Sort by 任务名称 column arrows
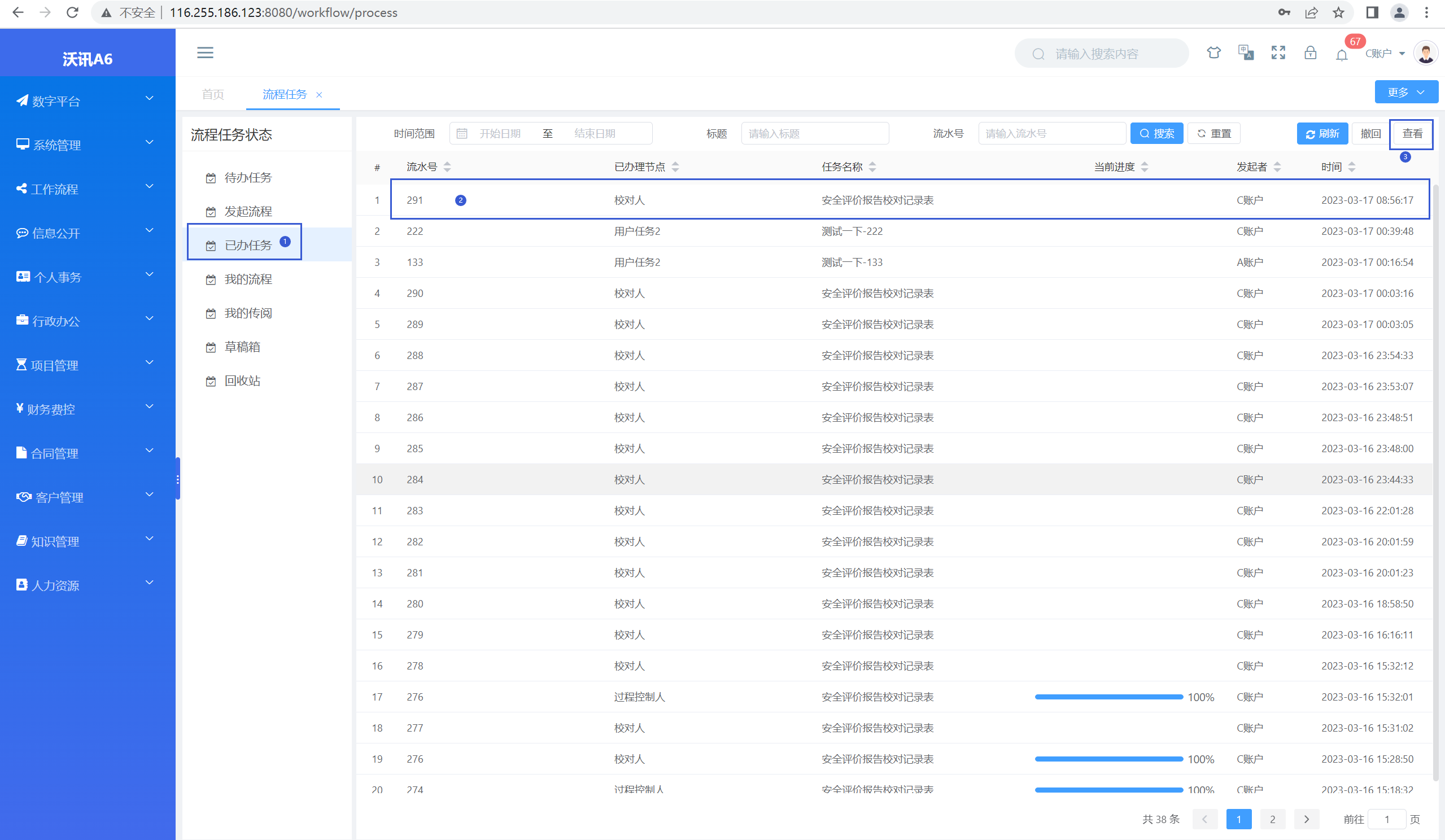This screenshot has height=840, width=1445. (872, 167)
